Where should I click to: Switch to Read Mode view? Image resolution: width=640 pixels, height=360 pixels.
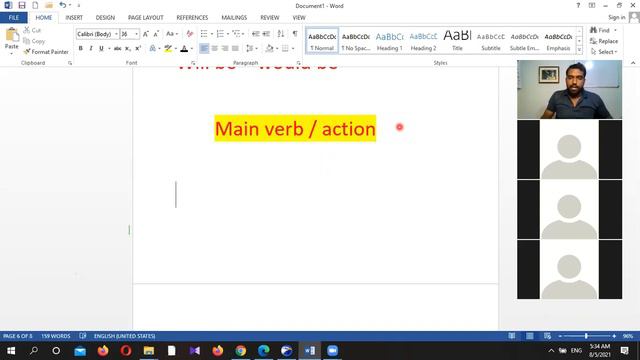511,336
